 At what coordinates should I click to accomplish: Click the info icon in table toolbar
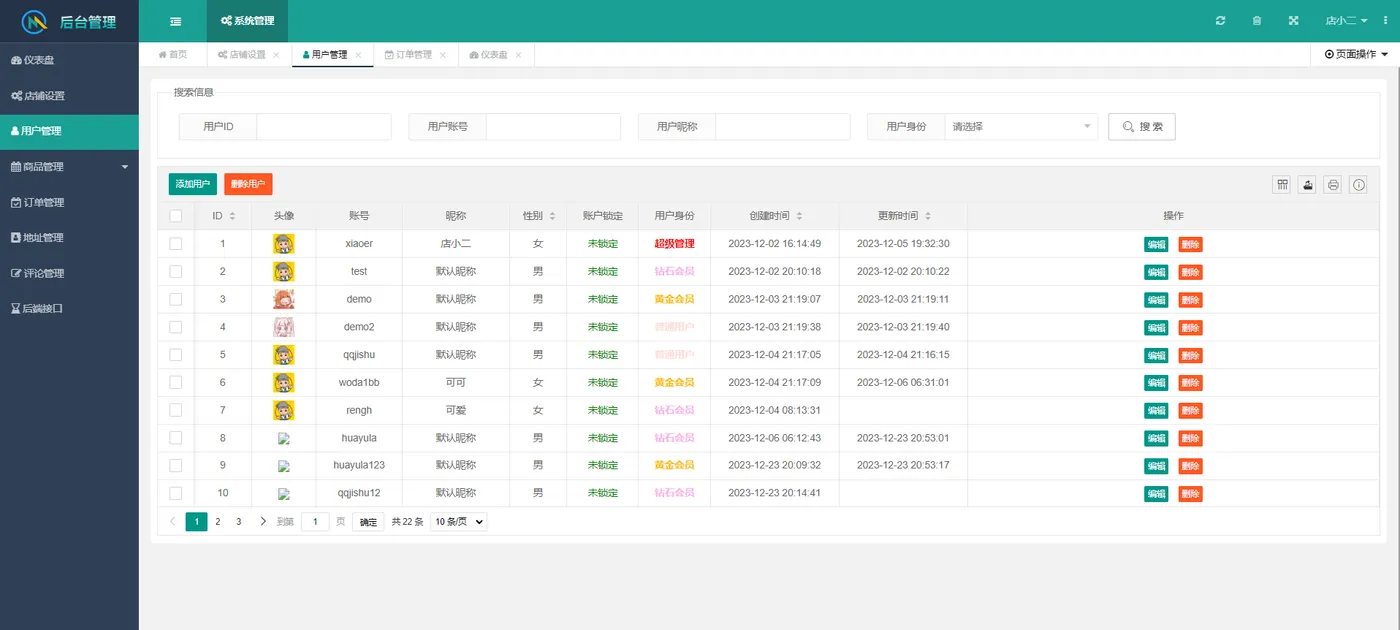pos(1358,185)
